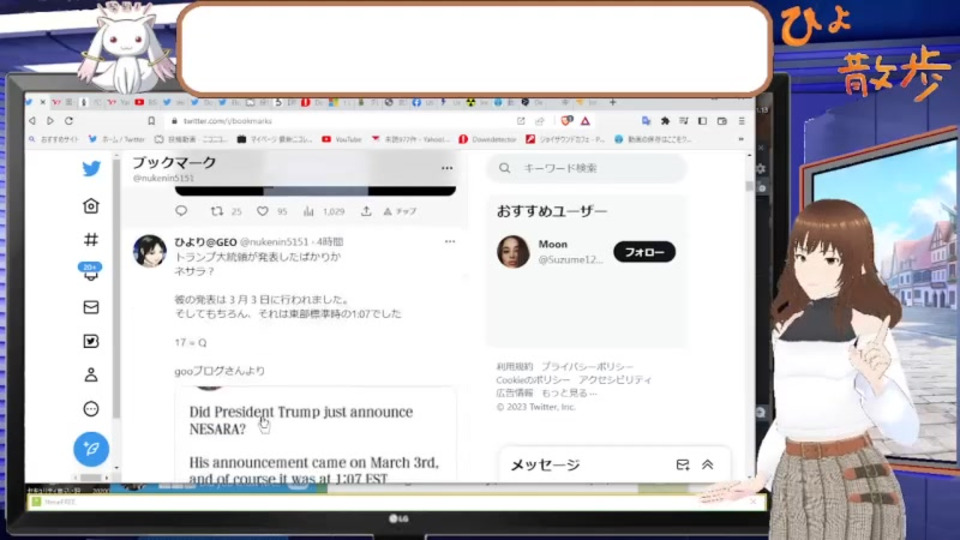Click the goo blog card headline about NESARA
Image resolution: width=960 pixels, height=540 pixels.
click(301, 420)
